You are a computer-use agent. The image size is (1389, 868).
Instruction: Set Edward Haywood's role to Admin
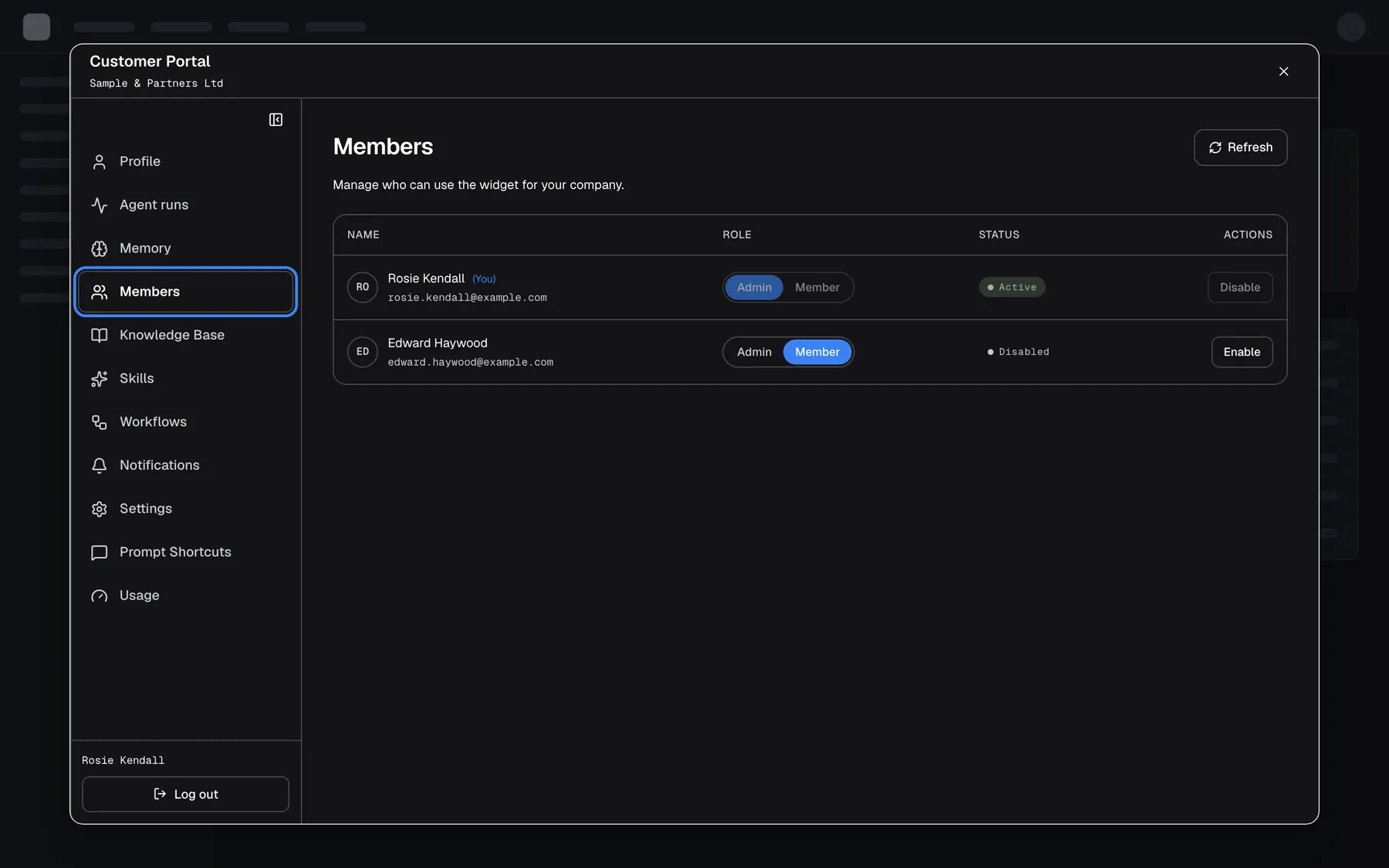[754, 352]
